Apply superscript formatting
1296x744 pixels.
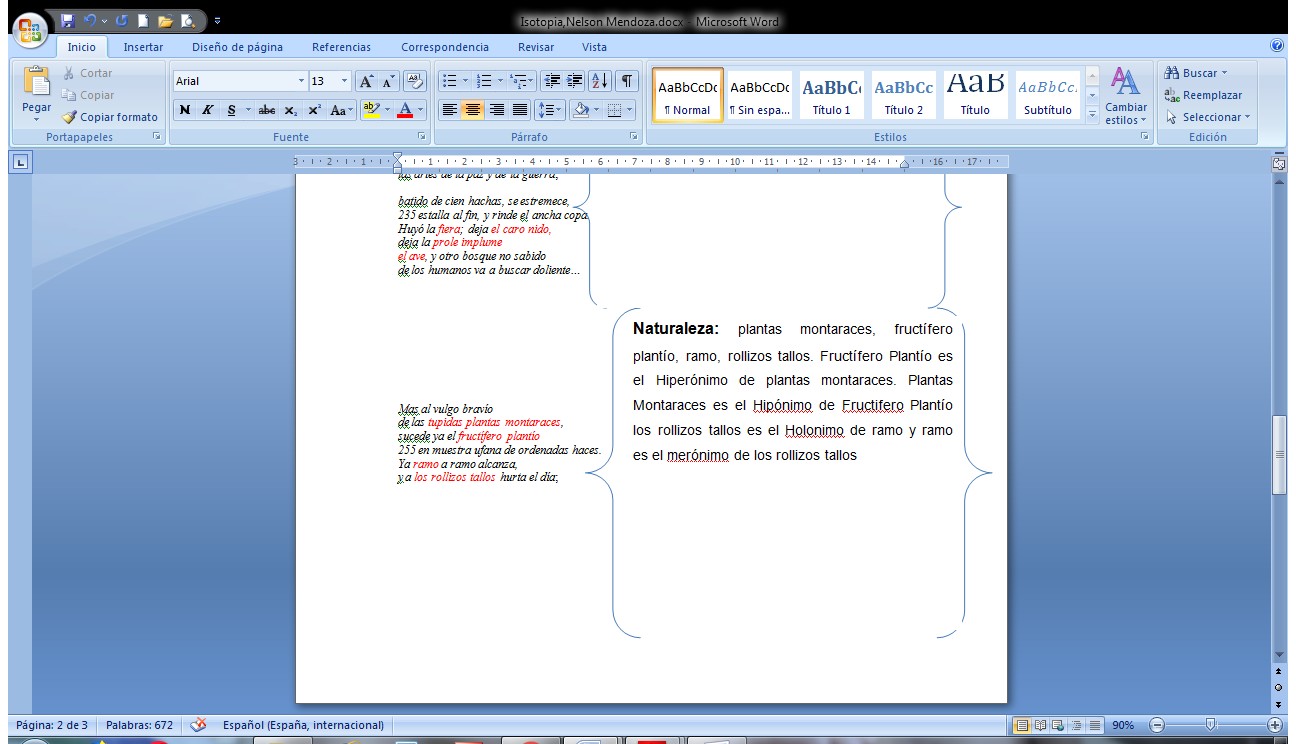tap(314, 110)
